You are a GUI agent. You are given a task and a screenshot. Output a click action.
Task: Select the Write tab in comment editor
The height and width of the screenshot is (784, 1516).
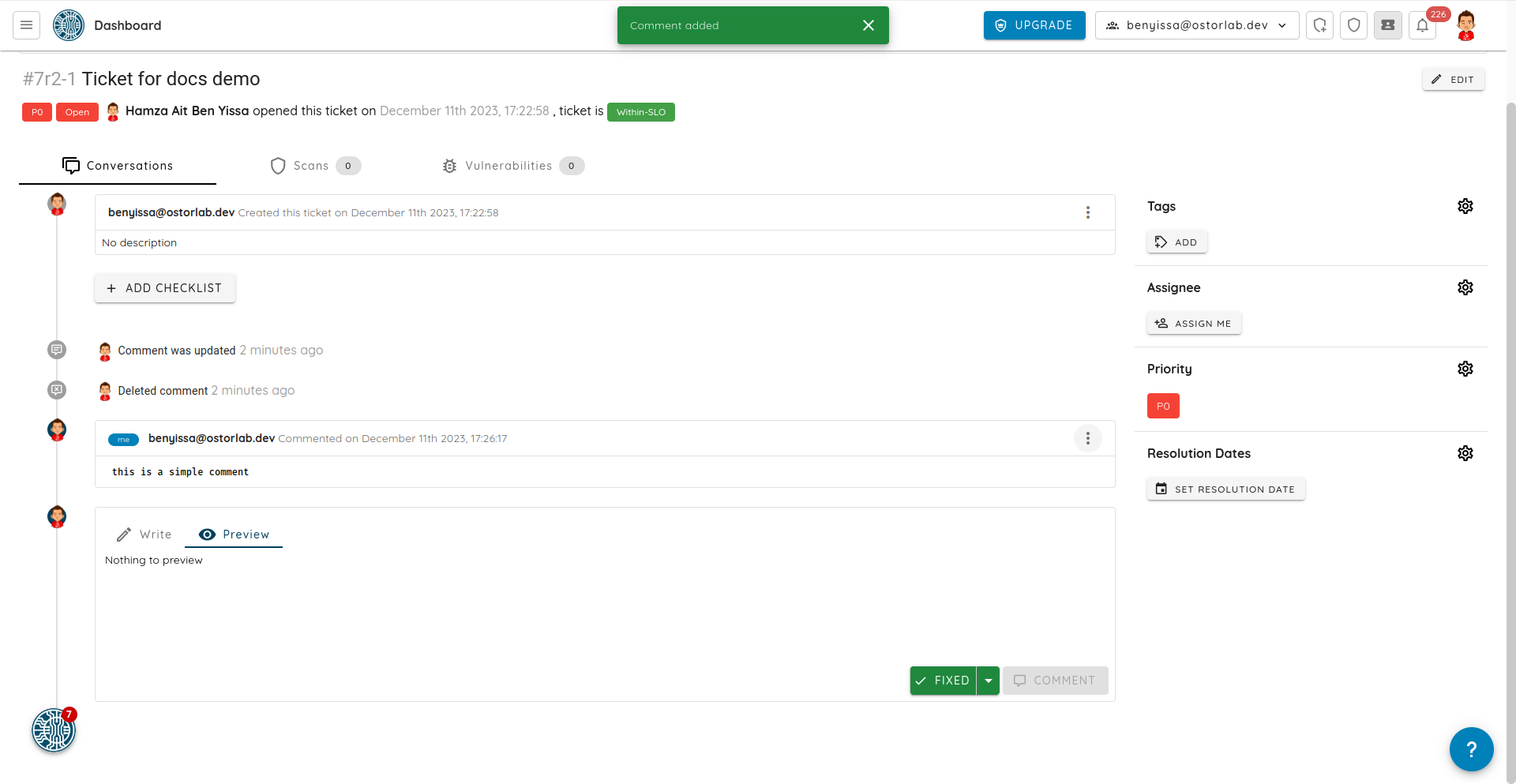coord(144,535)
